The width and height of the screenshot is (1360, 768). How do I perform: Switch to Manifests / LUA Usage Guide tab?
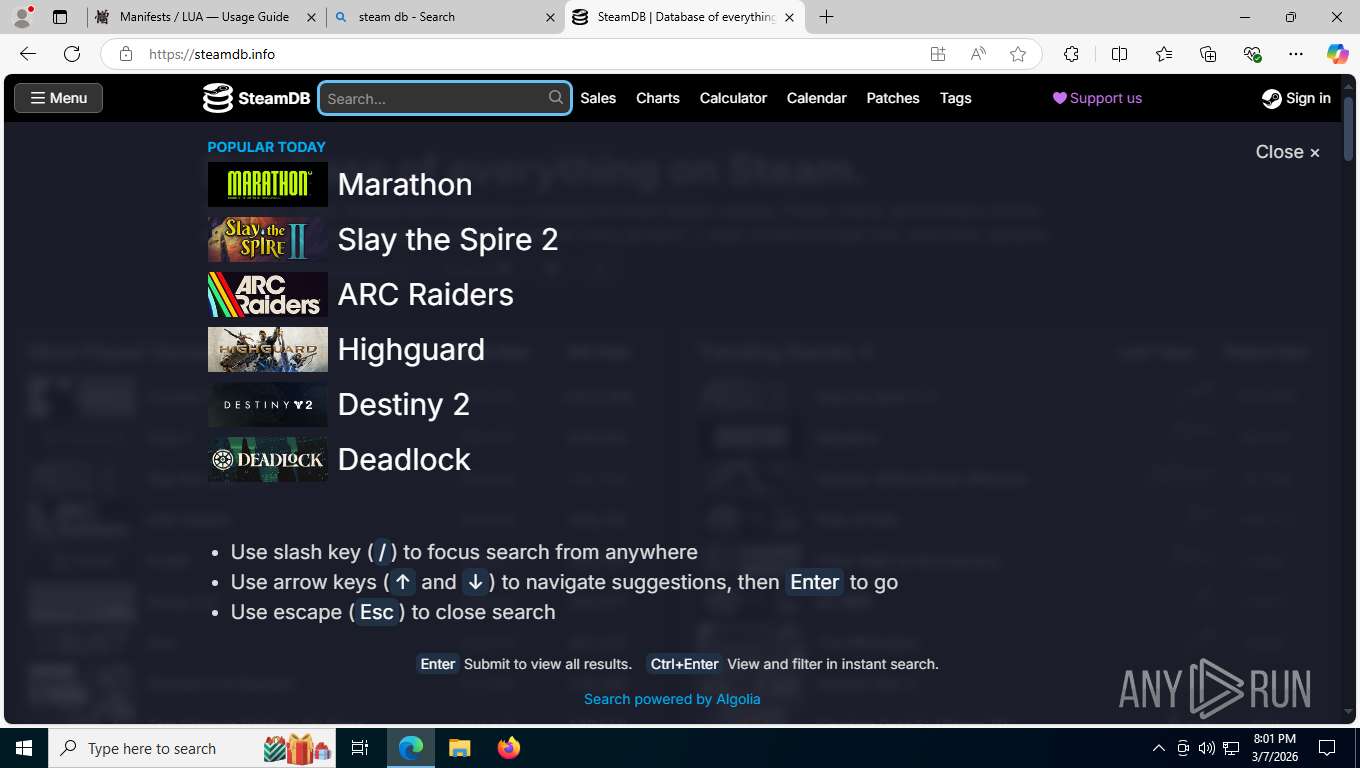203,17
